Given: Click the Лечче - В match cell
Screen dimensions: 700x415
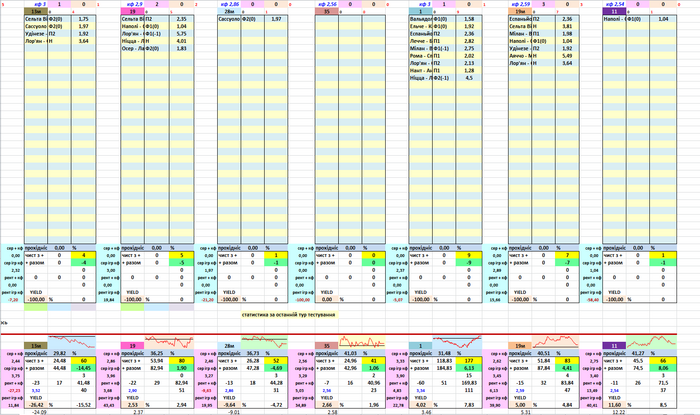Looking at the screenshot, I should tap(421, 41).
